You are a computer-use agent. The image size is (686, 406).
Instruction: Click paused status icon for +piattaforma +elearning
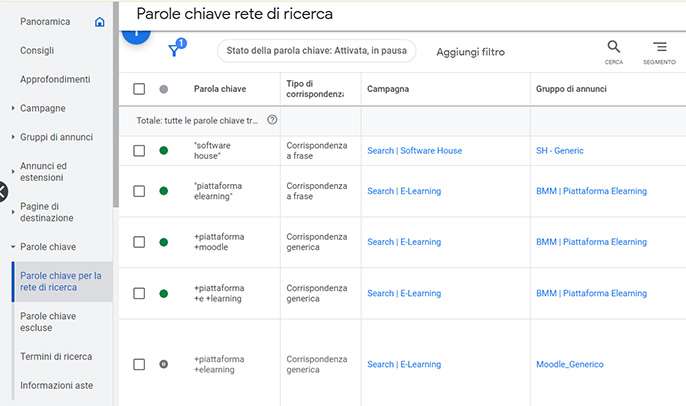pos(164,364)
